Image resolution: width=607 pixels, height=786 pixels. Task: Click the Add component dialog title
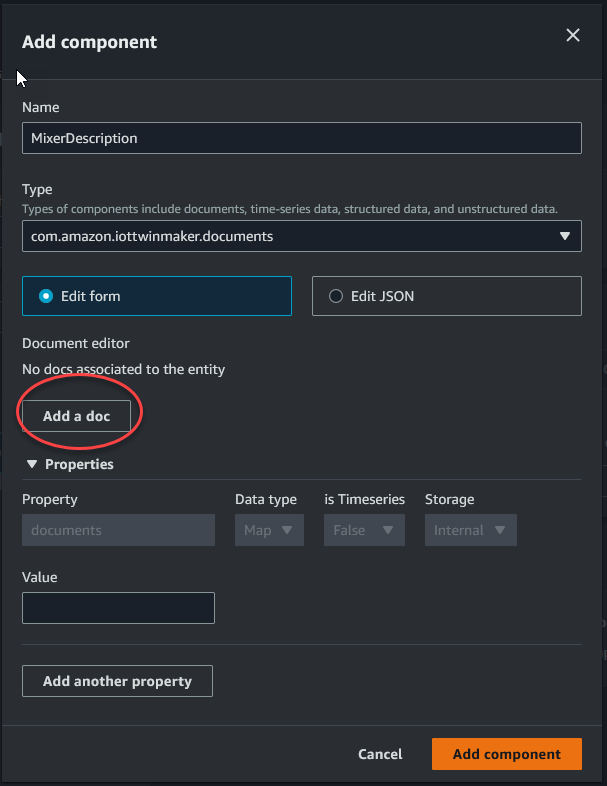point(90,42)
